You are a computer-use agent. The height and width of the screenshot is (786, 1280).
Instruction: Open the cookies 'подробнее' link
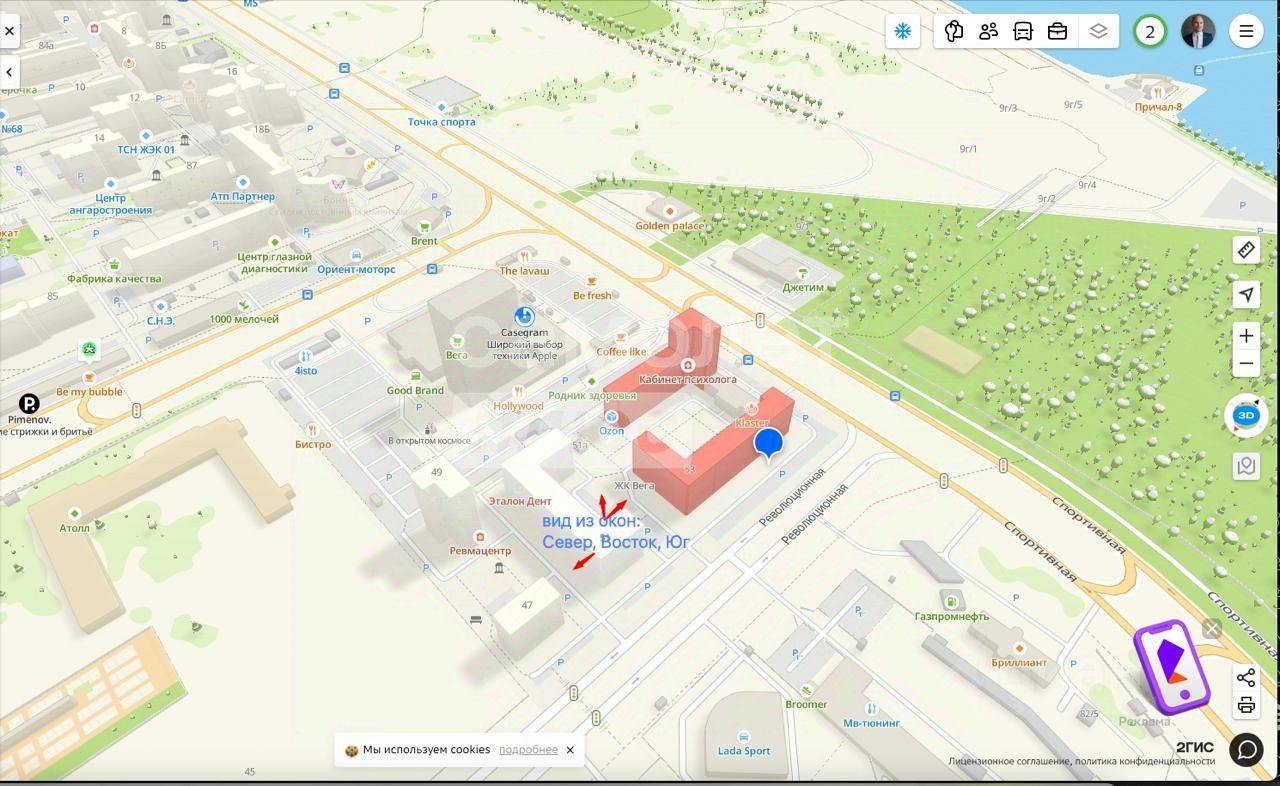tap(528, 750)
